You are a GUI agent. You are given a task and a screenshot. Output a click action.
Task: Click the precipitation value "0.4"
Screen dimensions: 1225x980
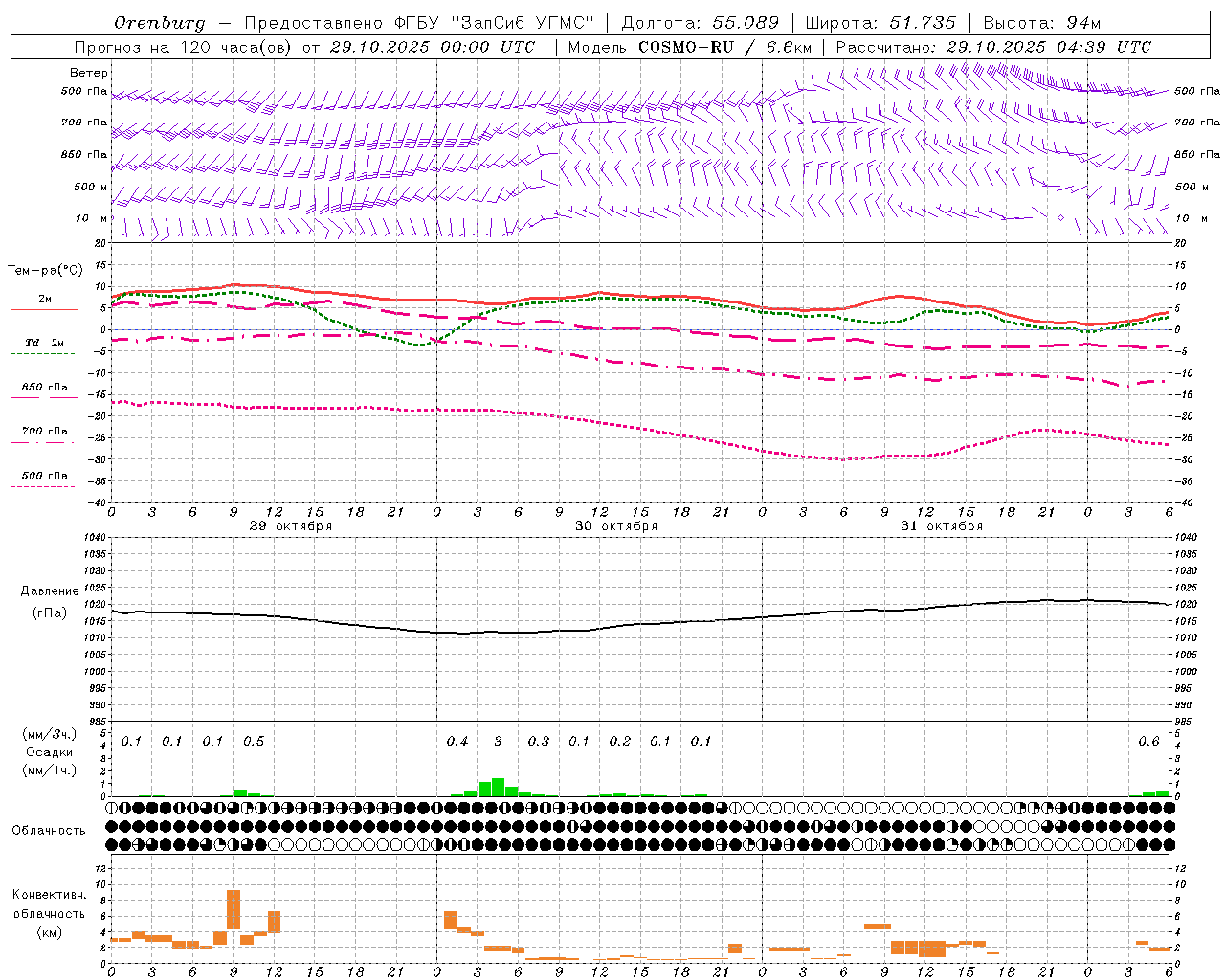[x=457, y=741]
